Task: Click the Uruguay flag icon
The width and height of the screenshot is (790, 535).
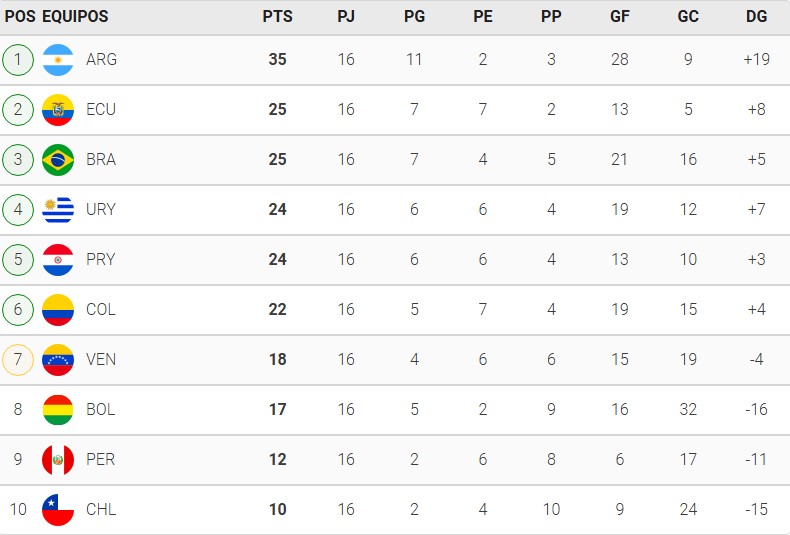Action: pyautogui.click(x=58, y=210)
